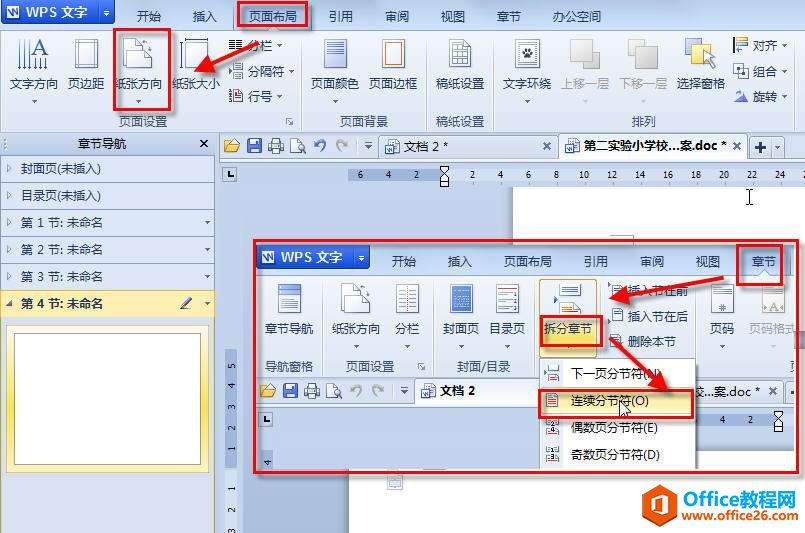Switch to the 审阅 tab in top ribbon

pos(397,16)
